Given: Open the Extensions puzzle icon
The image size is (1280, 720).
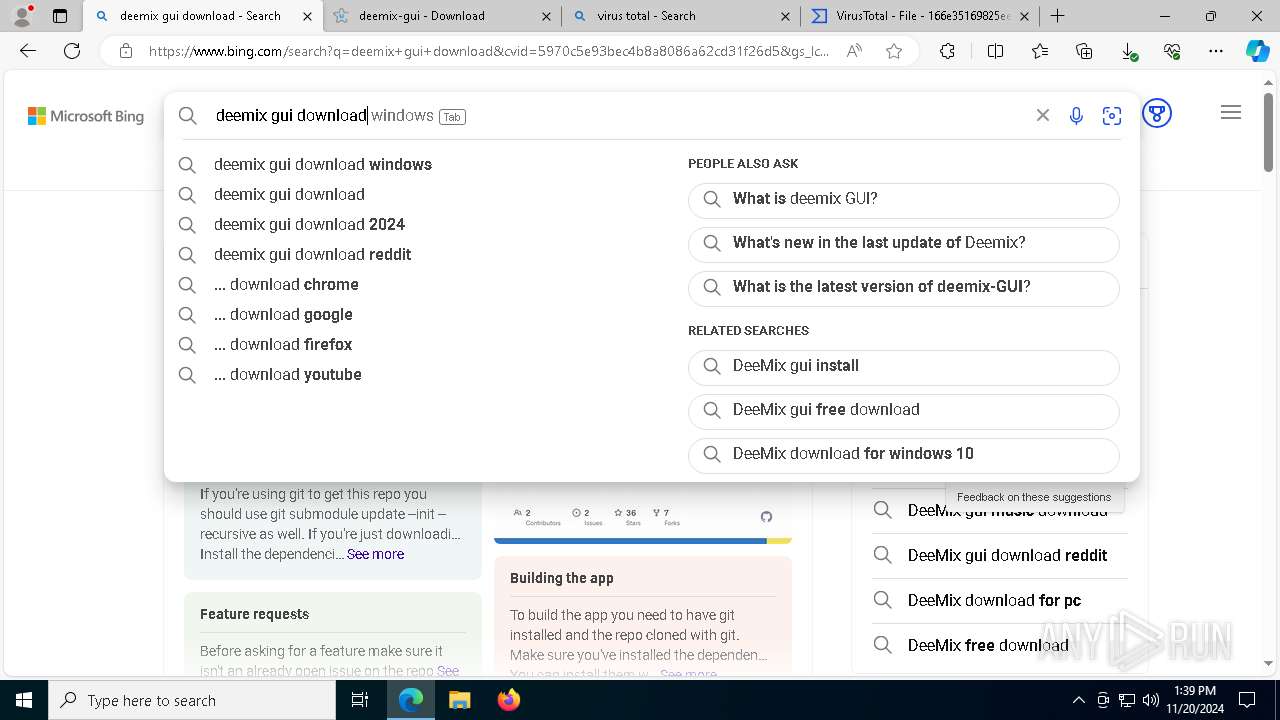Looking at the screenshot, I should coord(947,51).
